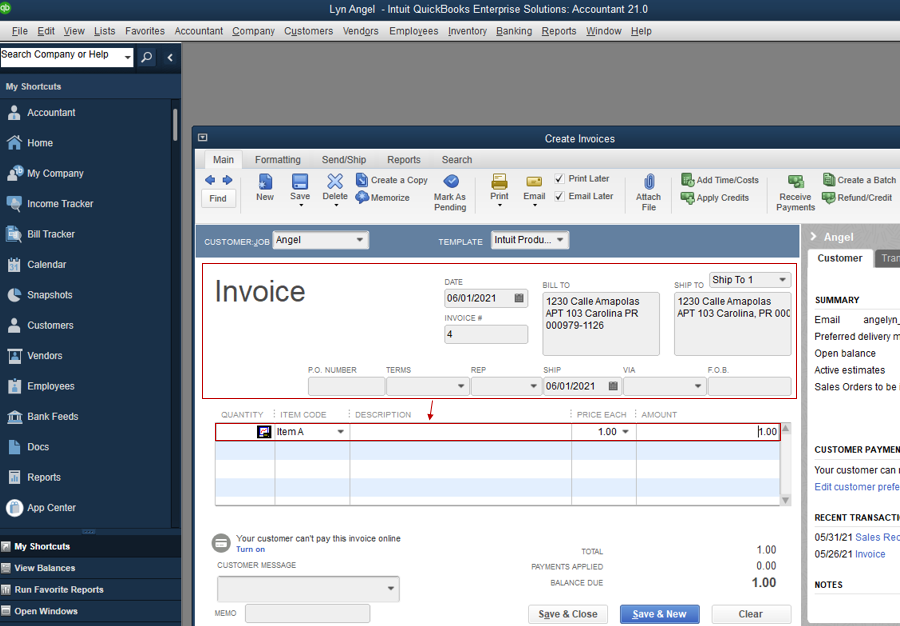The image size is (900, 626).
Task: Go to next invoice arrow
Action: pyautogui.click(x=227, y=180)
